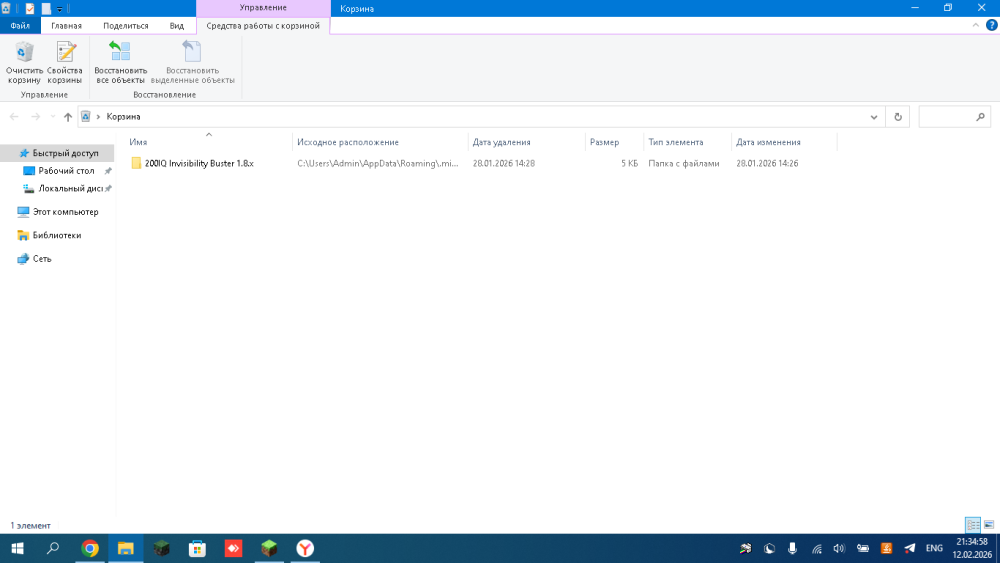The image size is (1000, 563).
Task: Select Средства работы с корзиной tab
Action: [x=263, y=26]
